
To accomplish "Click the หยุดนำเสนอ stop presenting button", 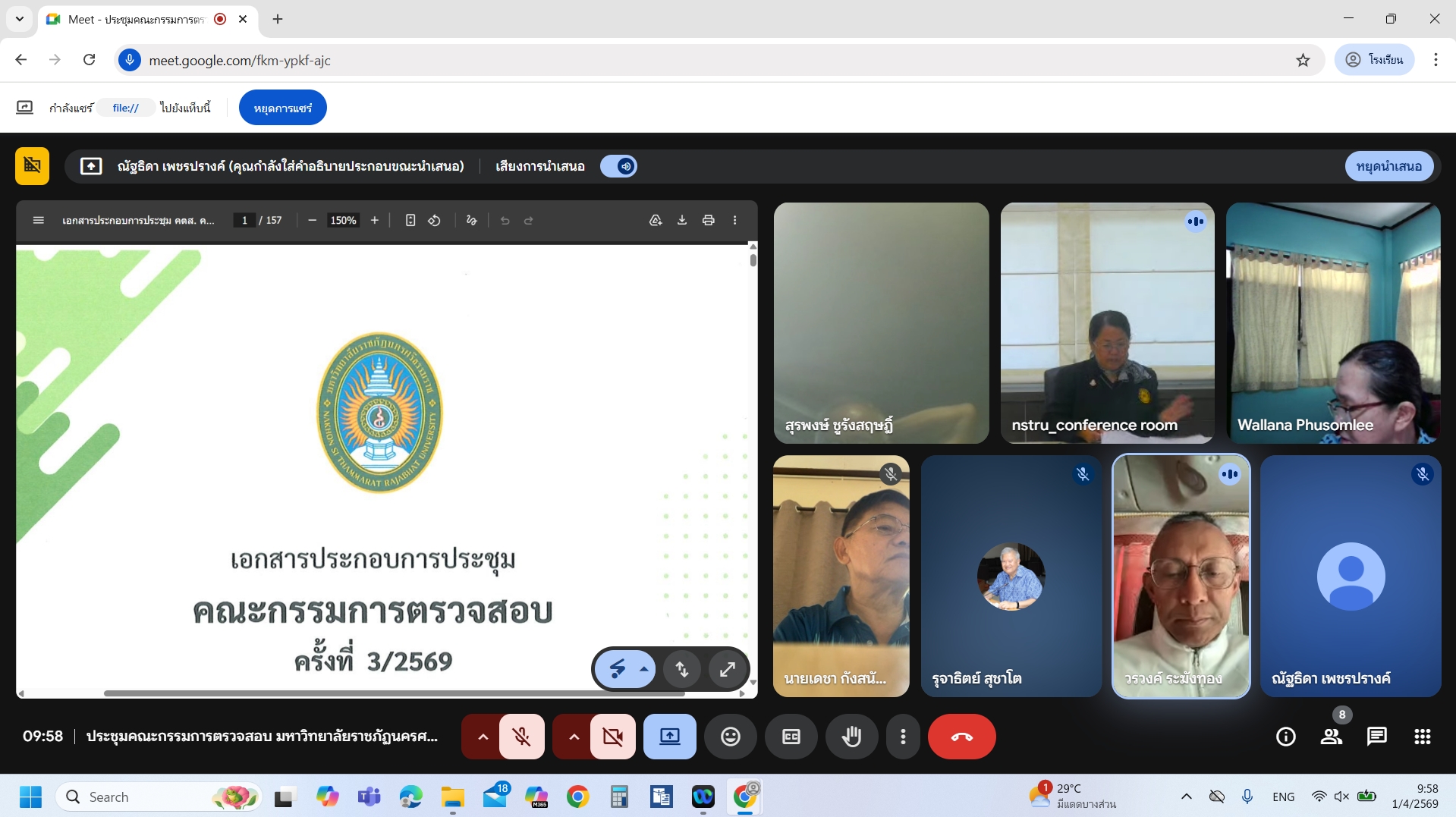I will pyautogui.click(x=1388, y=166).
